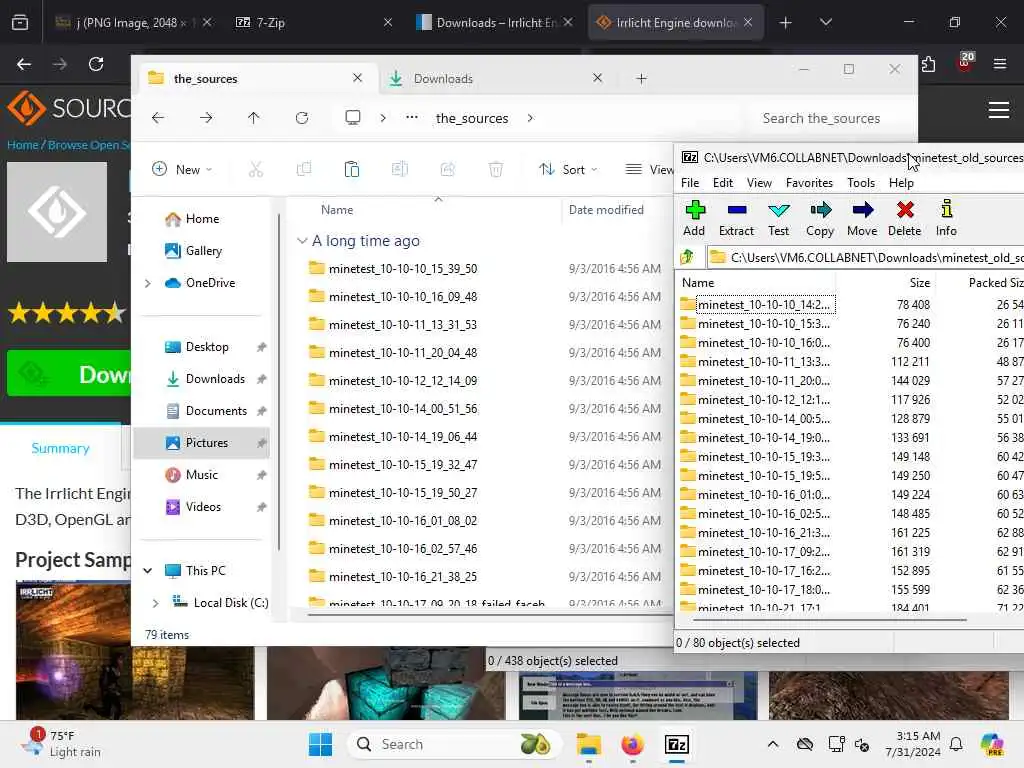The image size is (1024, 768).
Task: Open the New dropdown in Explorer
Action: click(x=182, y=170)
